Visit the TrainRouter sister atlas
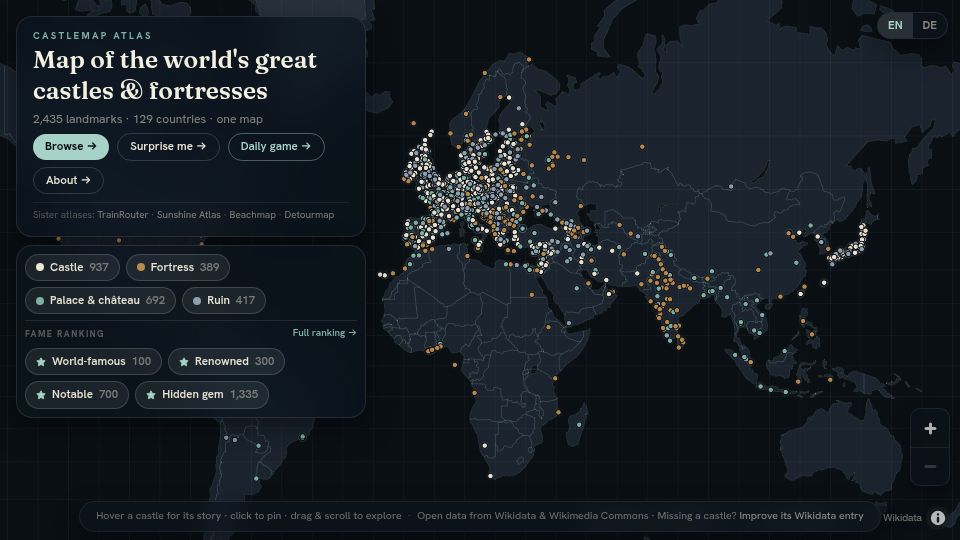Viewport: 960px width, 540px height. (122, 215)
